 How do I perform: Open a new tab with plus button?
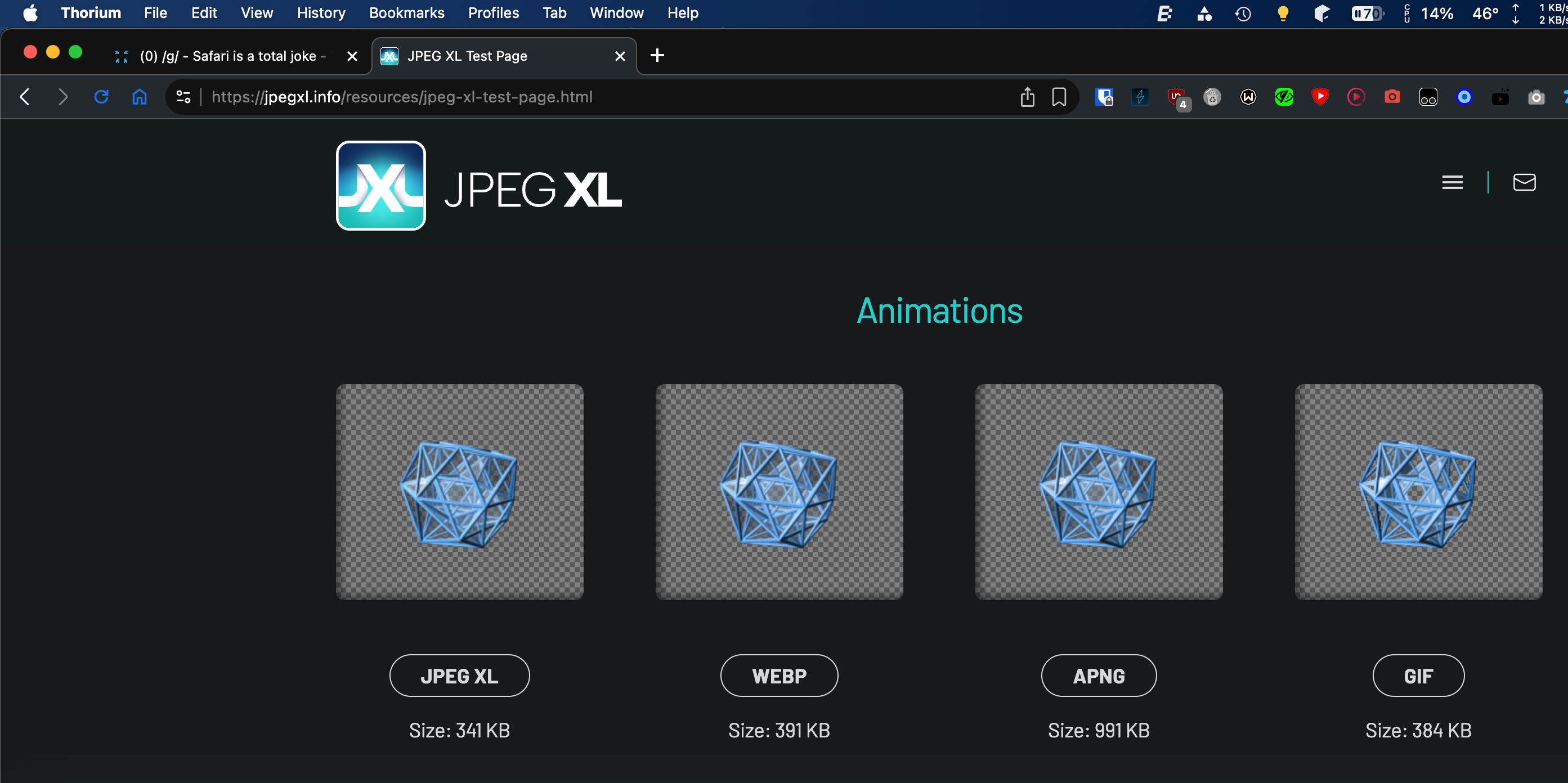pos(657,56)
